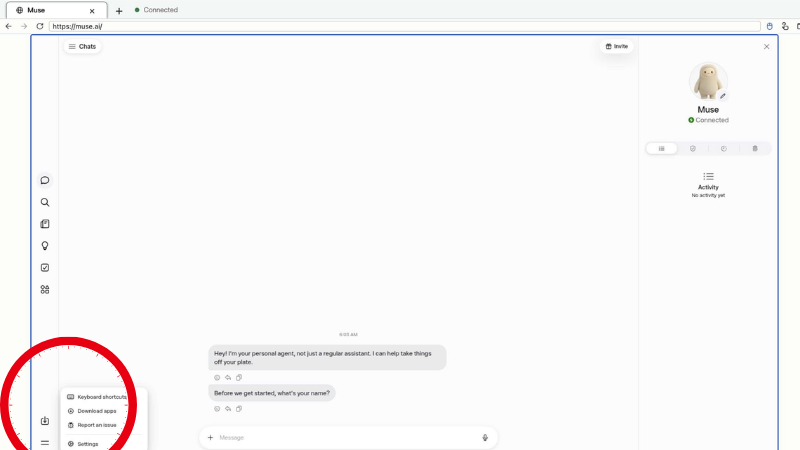800x450 pixels.
Task: Copy the 'what's your name?' message
Action: (x=239, y=409)
